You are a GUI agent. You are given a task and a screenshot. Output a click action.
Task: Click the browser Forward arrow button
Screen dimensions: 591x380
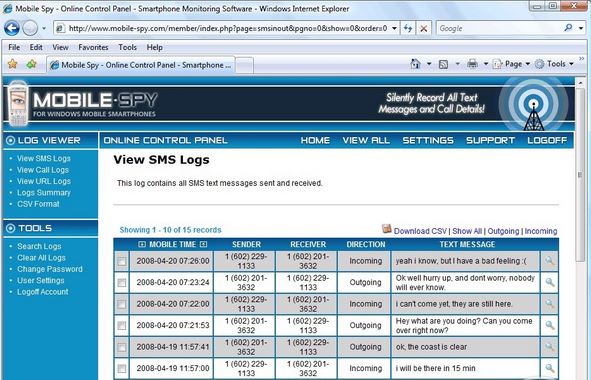(30, 28)
